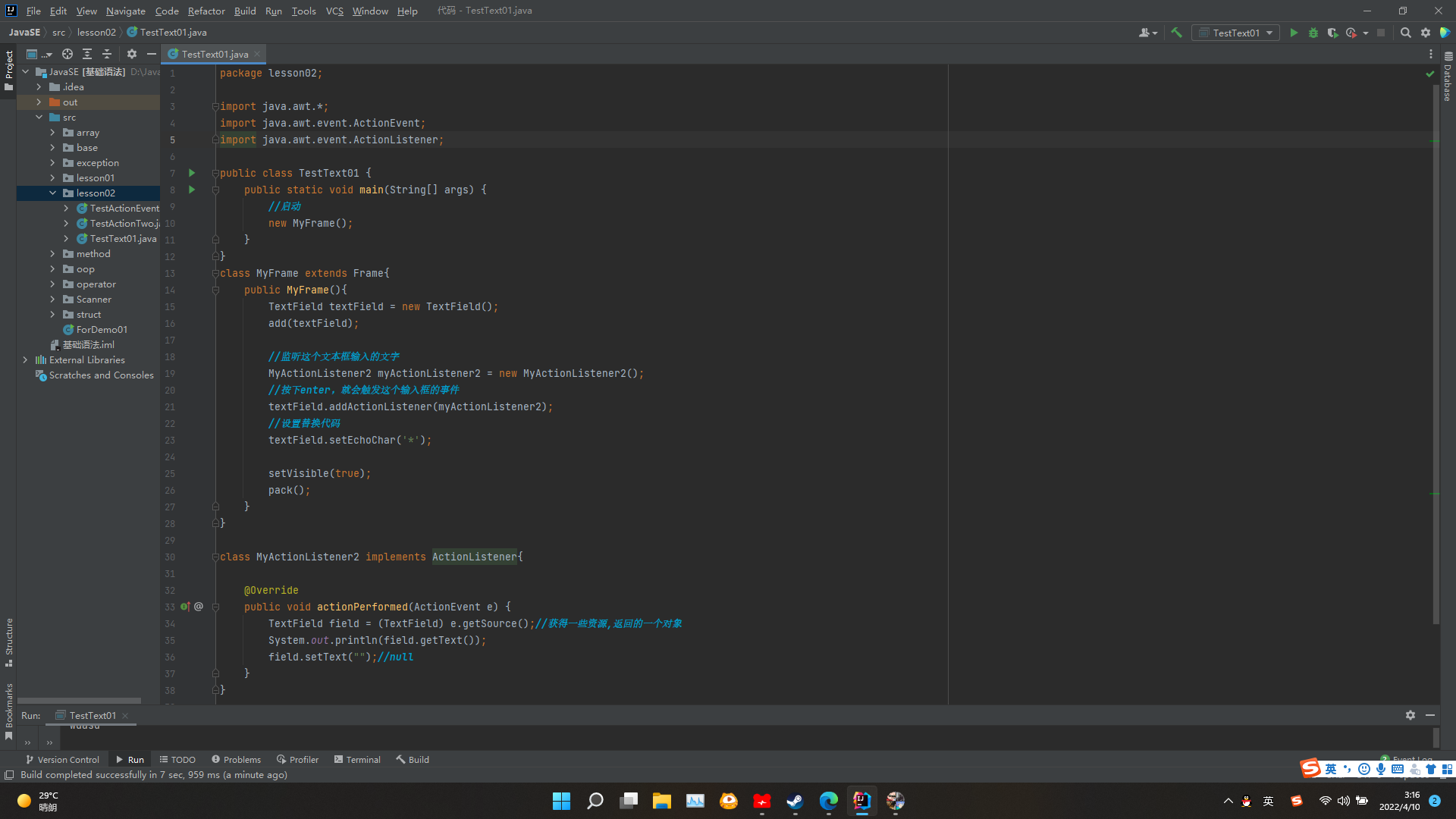Click lesson02 breadcrumb in navigation bar
1456x819 pixels.
96,33
